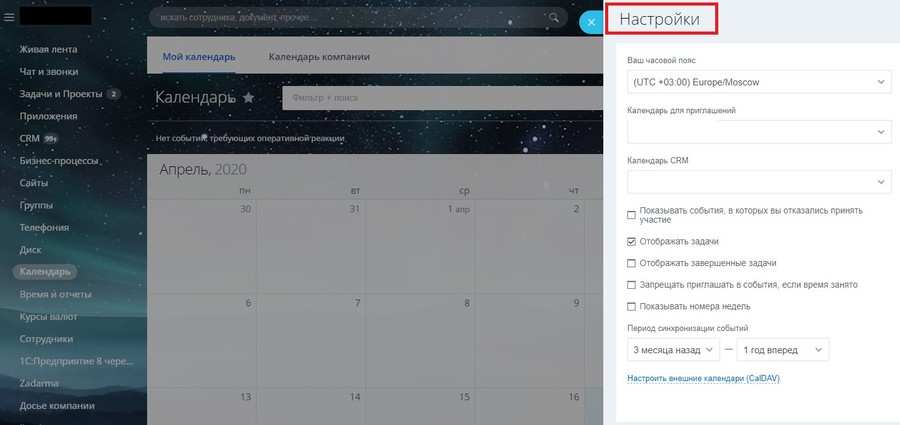Open Бизнес-процессы in sidebar

[59, 161]
